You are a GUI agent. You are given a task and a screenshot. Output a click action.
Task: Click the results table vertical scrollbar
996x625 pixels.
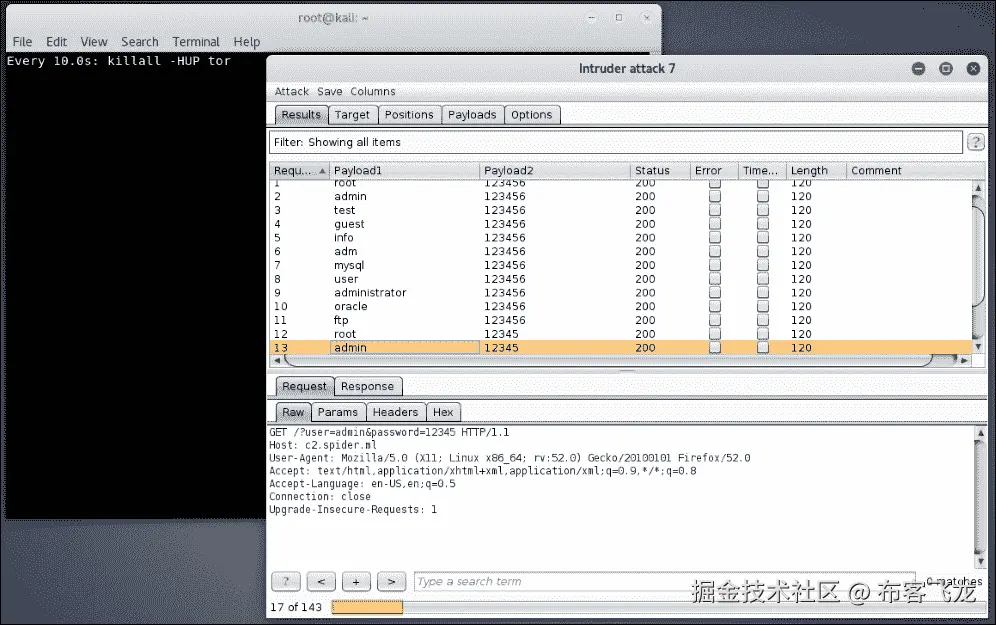[978, 267]
